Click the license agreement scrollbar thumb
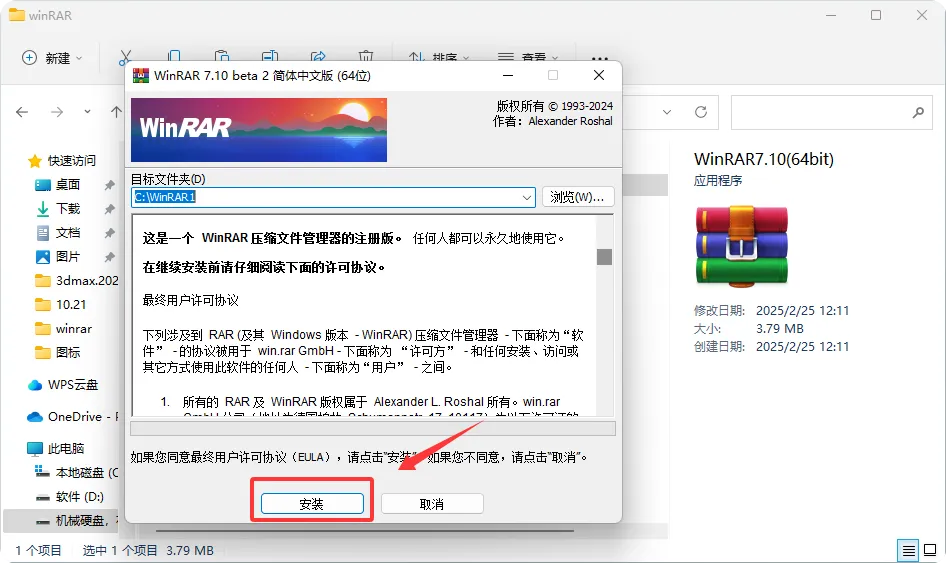The width and height of the screenshot is (946, 563). [604, 256]
